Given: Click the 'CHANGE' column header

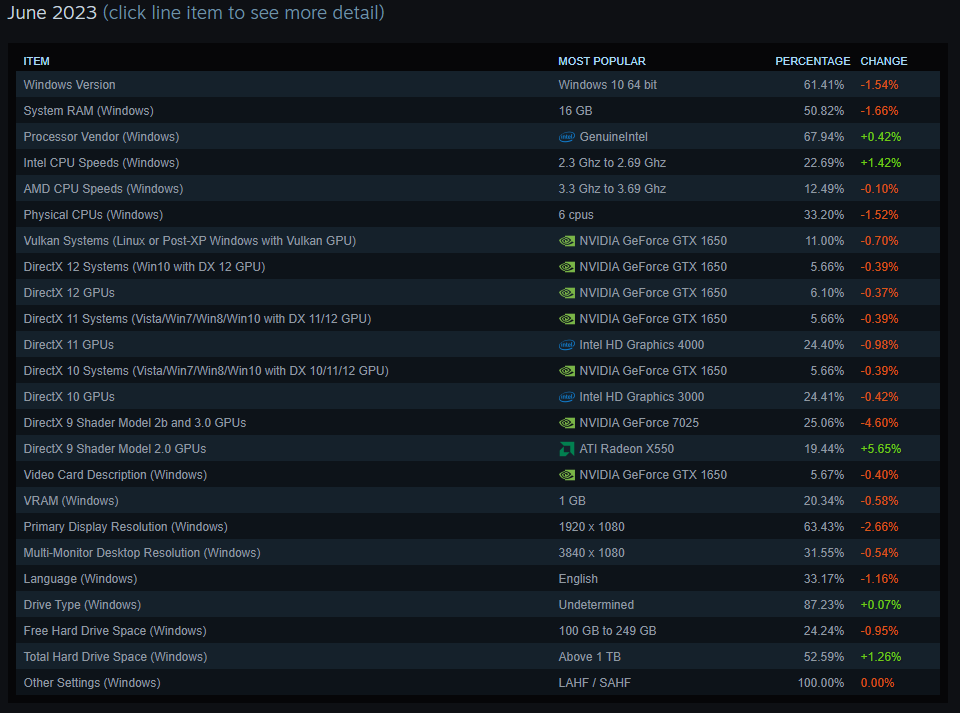Looking at the screenshot, I should coord(883,61).
